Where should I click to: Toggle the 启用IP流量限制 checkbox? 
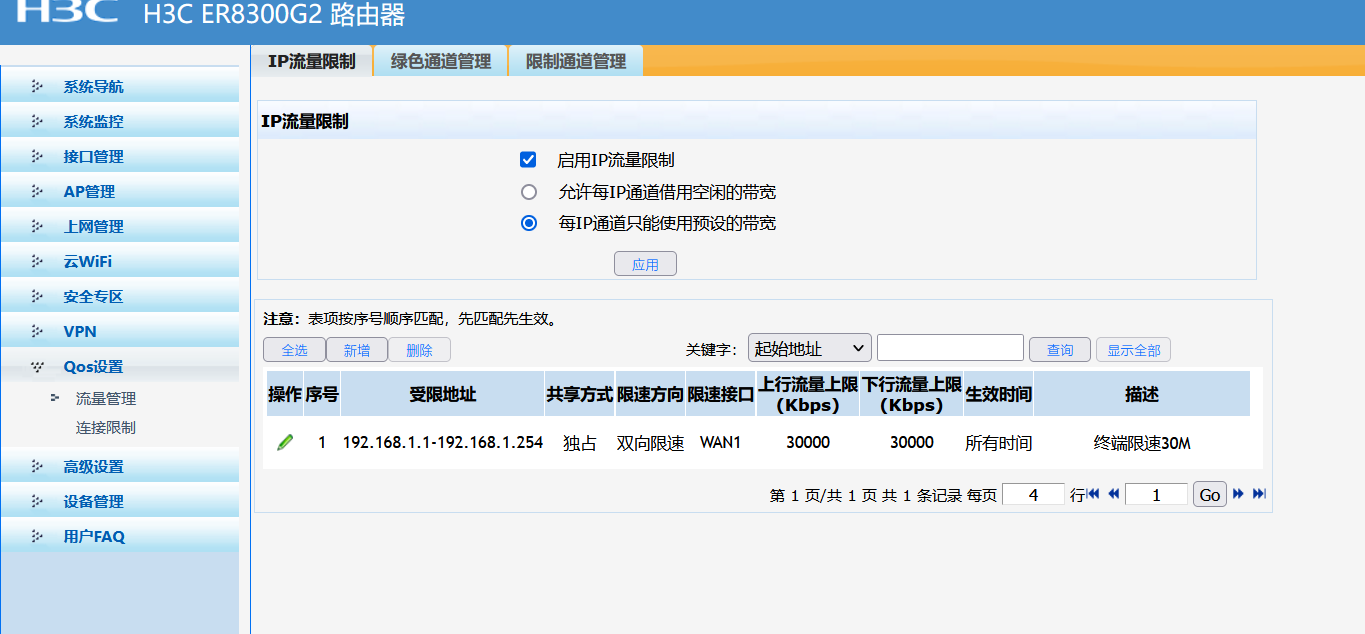528,160
